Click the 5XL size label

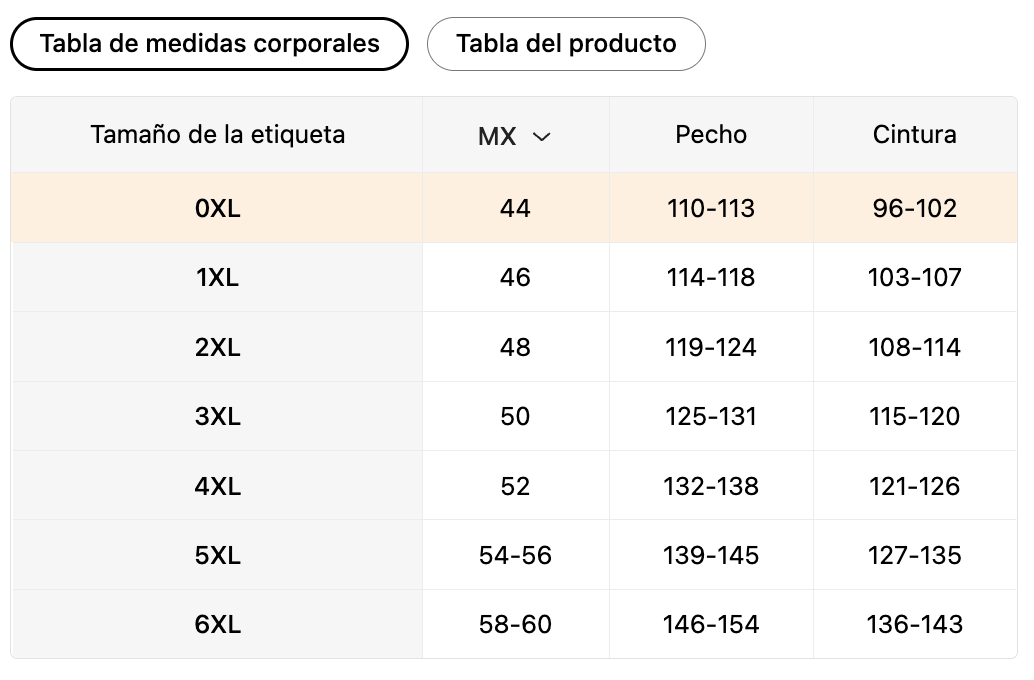[218, 555]
